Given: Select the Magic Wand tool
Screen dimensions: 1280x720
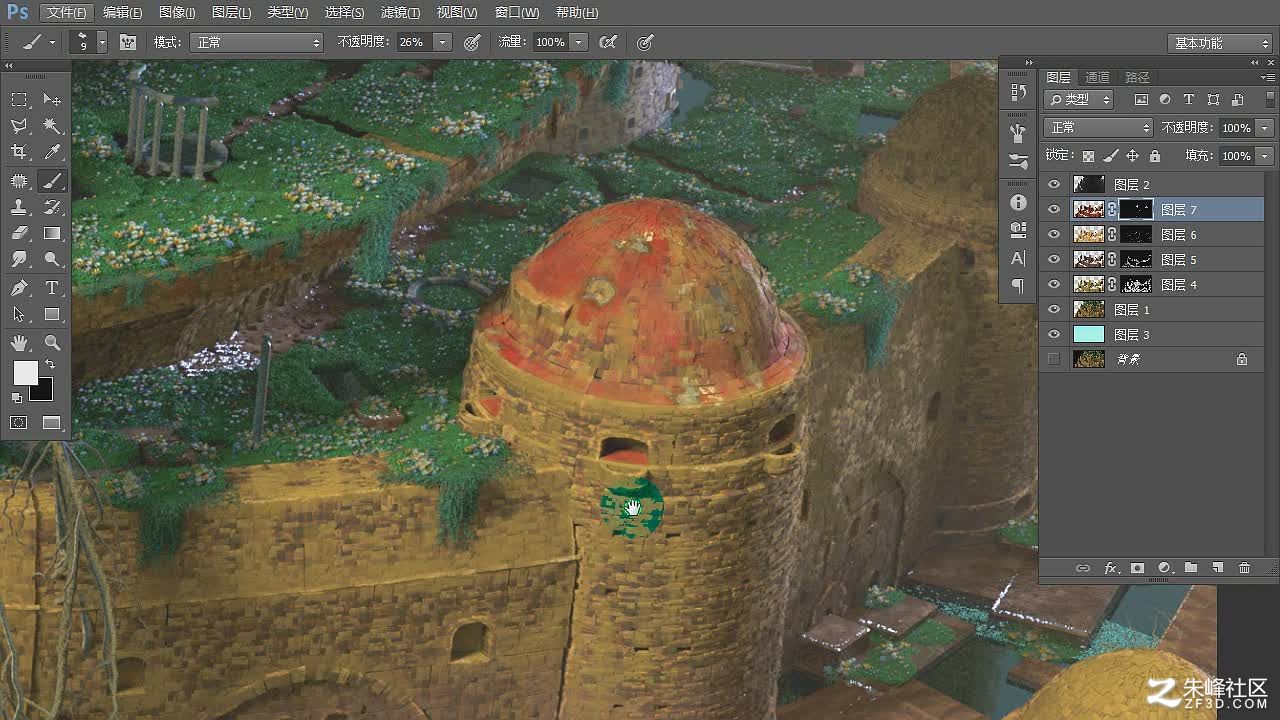Looking at the screenshot, I should [x=52, y=126].
